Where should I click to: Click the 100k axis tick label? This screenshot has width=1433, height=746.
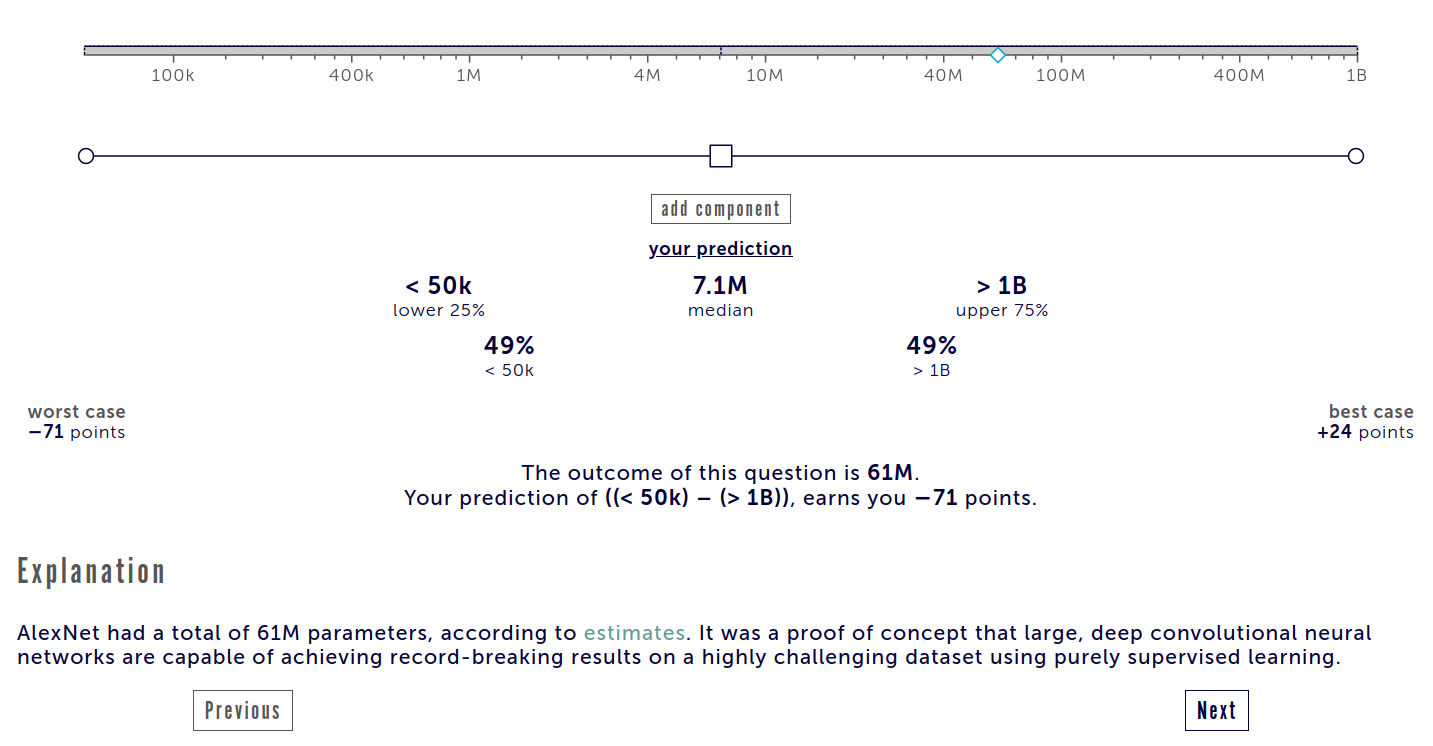point(172,76)
